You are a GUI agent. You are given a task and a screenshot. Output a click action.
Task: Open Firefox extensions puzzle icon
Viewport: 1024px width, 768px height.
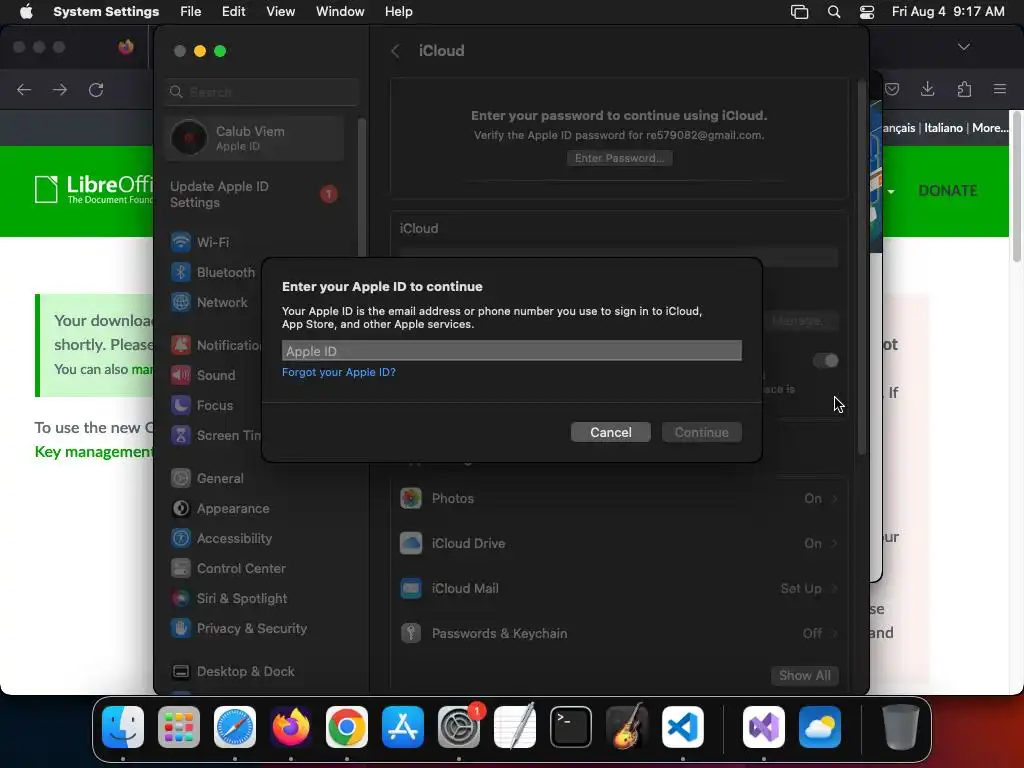[964, 89]
